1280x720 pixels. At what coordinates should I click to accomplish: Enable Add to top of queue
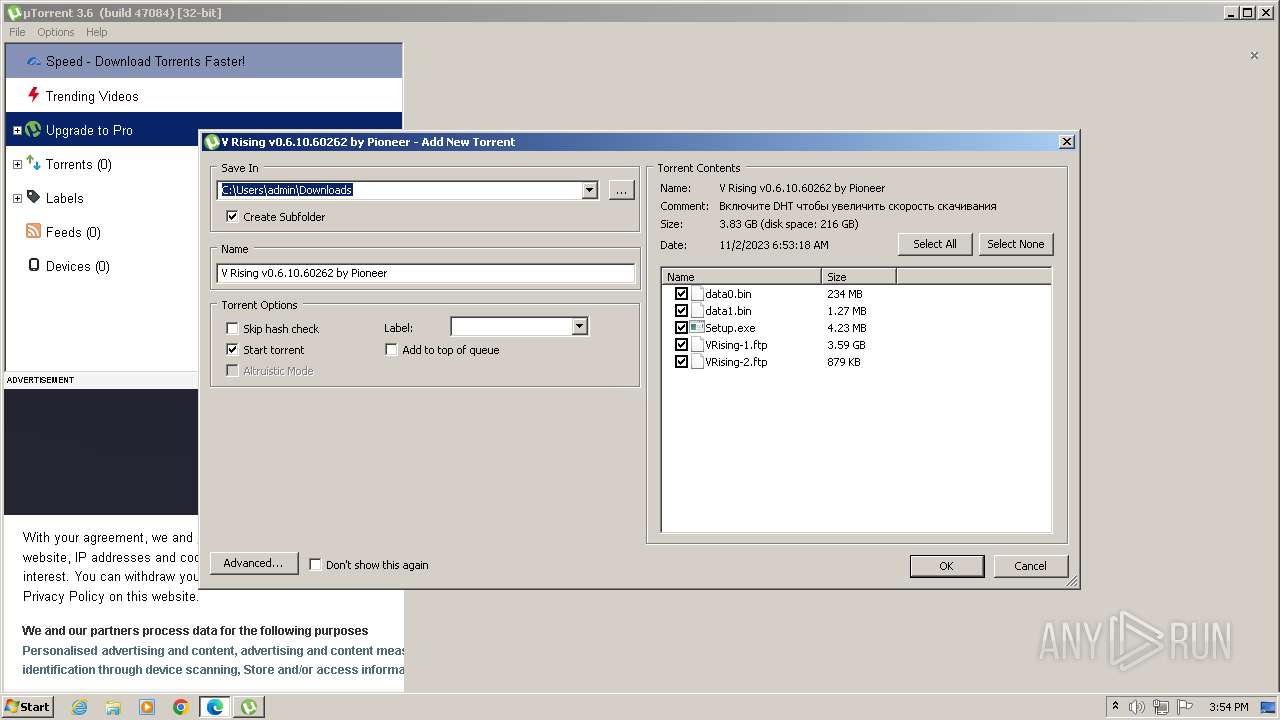(x=391, y=349)
